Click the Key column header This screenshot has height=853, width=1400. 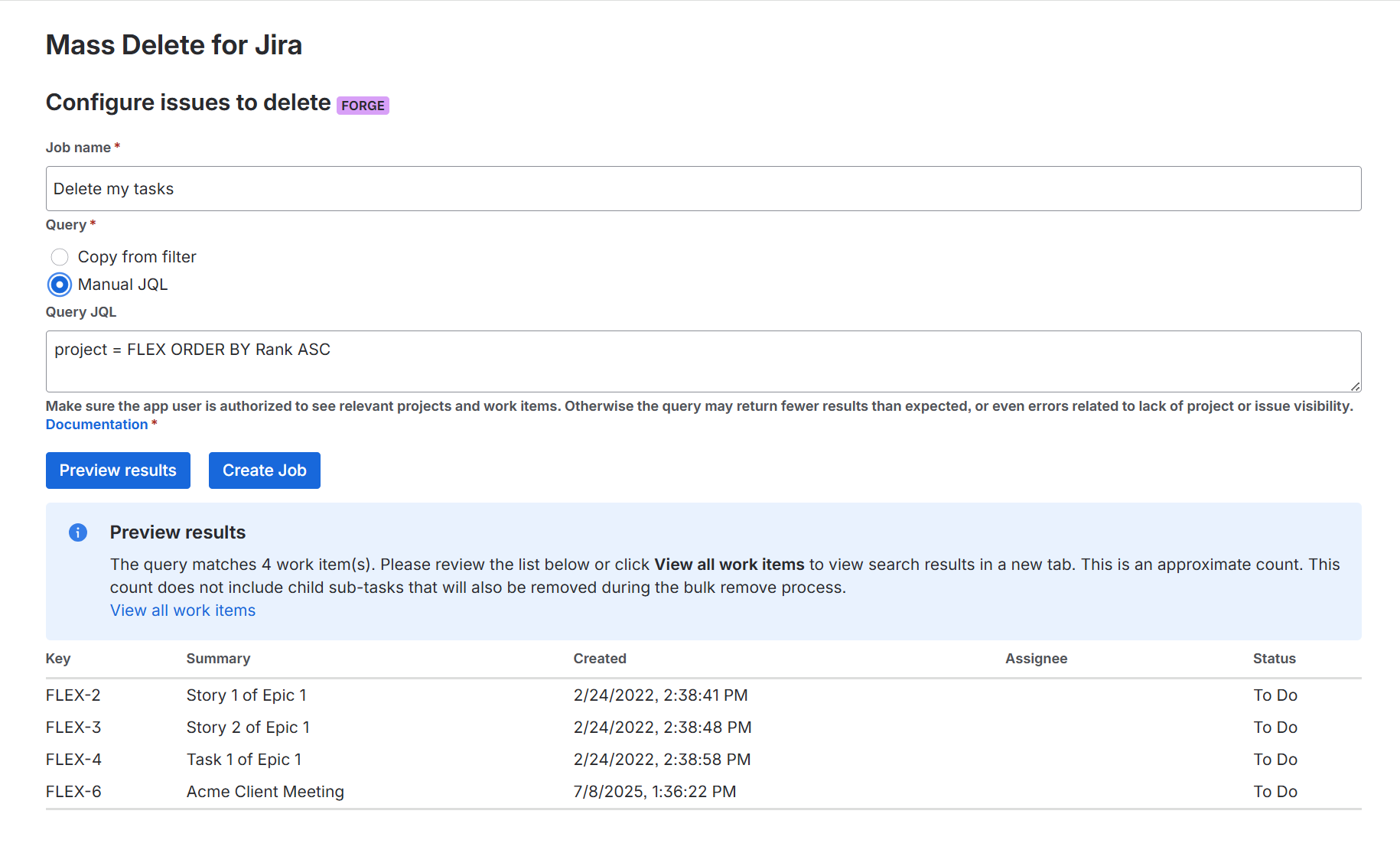[x=58, y=659]
